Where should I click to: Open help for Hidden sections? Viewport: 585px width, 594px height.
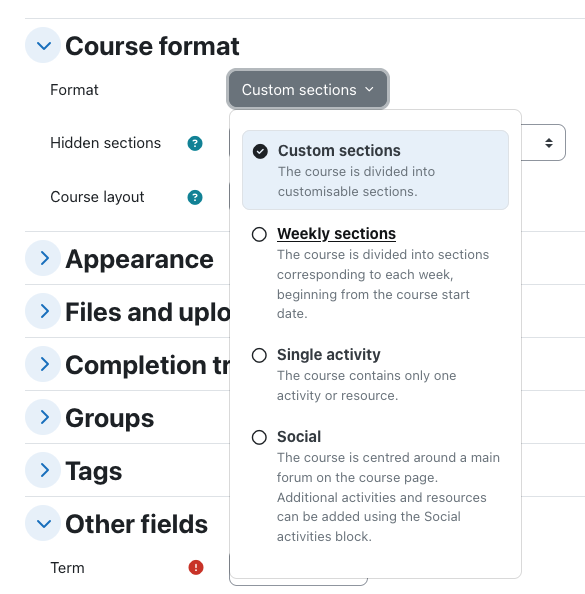coord(195,143)
